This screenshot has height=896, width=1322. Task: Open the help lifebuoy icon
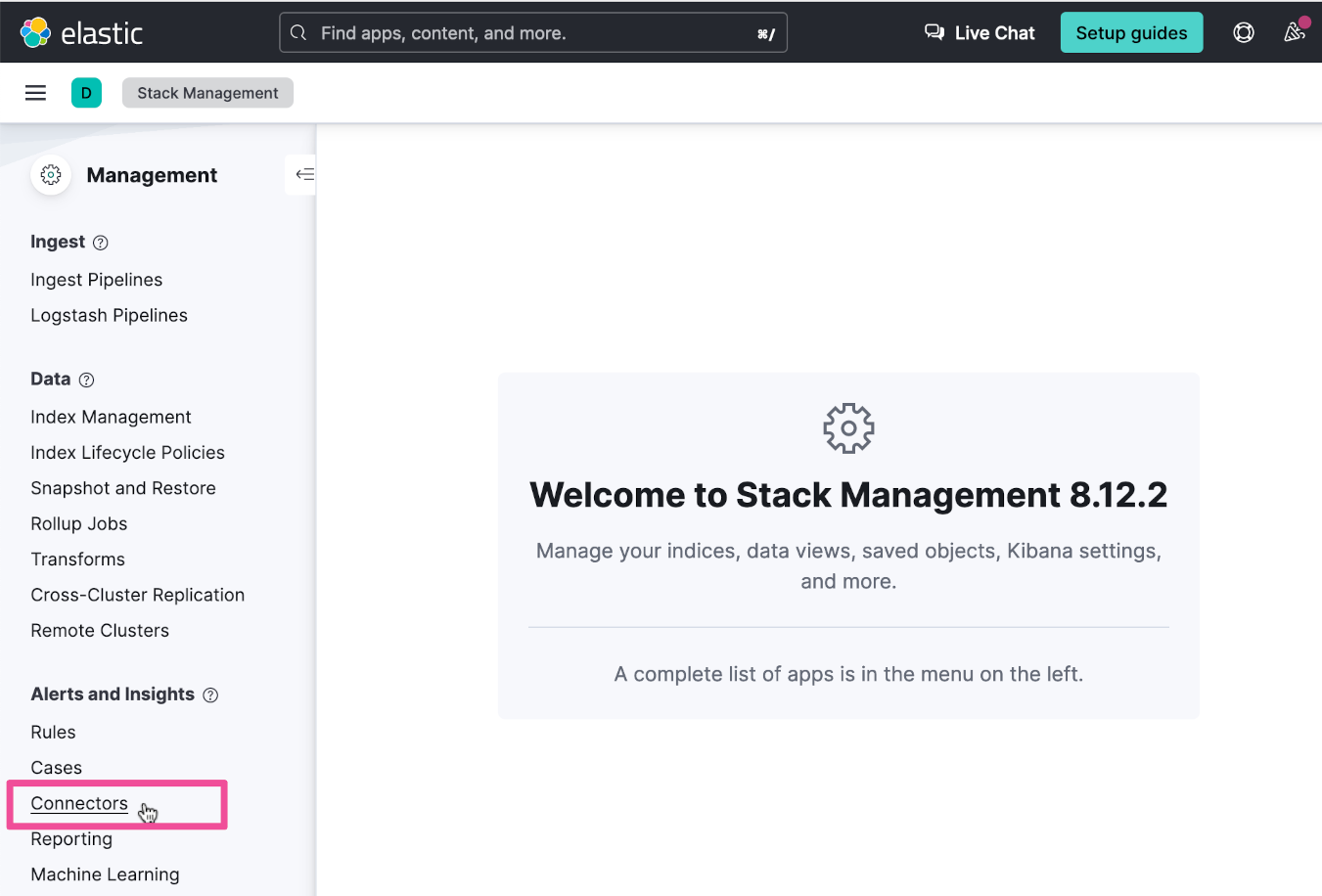(1243, 32)
